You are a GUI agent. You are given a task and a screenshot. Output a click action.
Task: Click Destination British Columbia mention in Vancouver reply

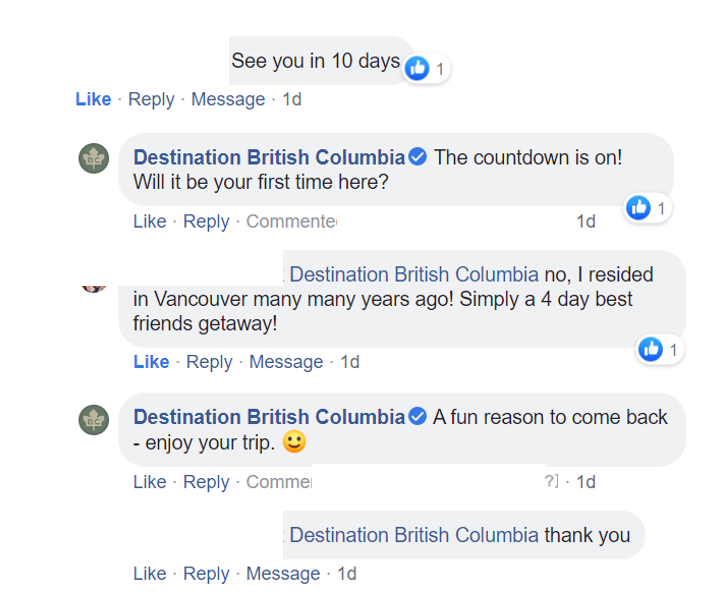click(414, 274)
